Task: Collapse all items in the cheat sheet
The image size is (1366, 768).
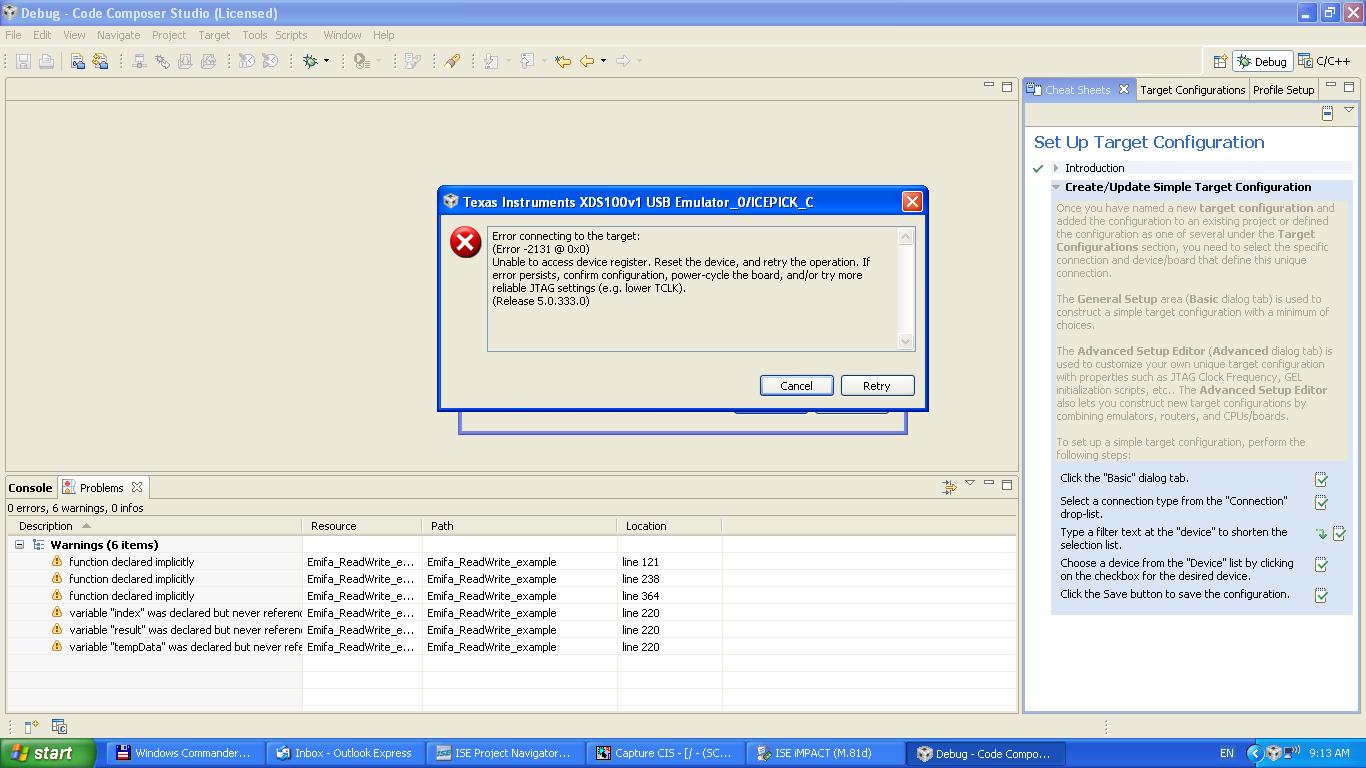Action: point(1326,111)
